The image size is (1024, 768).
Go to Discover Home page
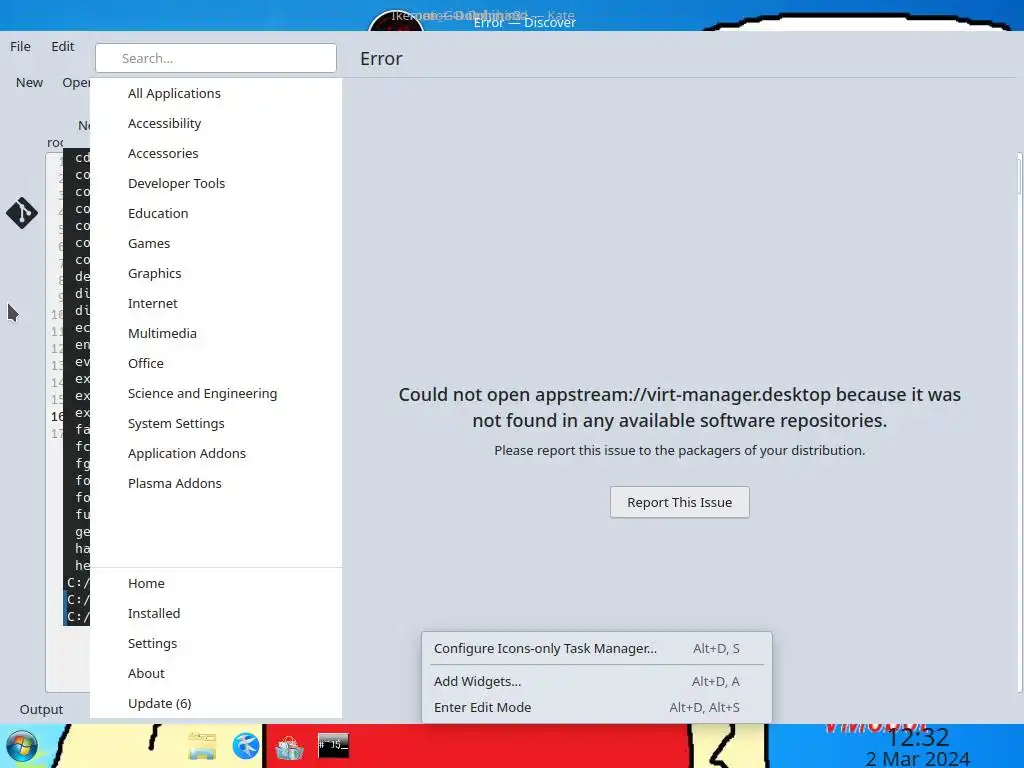coord(216,584)
